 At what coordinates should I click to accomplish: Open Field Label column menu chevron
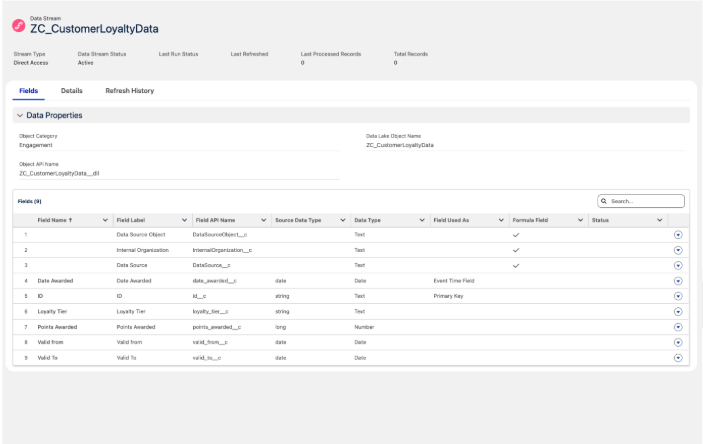pos(184,220)
